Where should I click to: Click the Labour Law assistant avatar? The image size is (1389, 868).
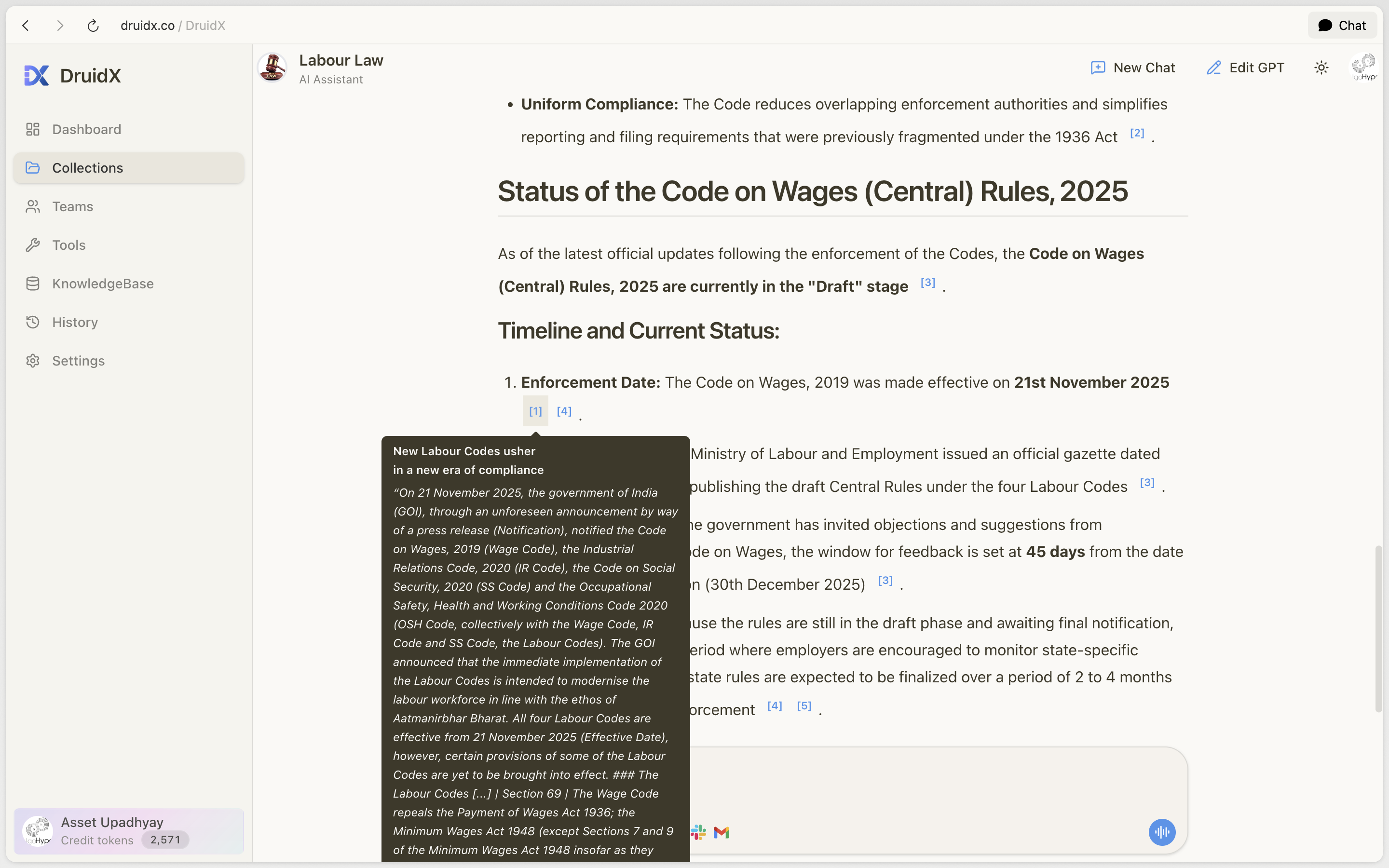click(272, 68)
